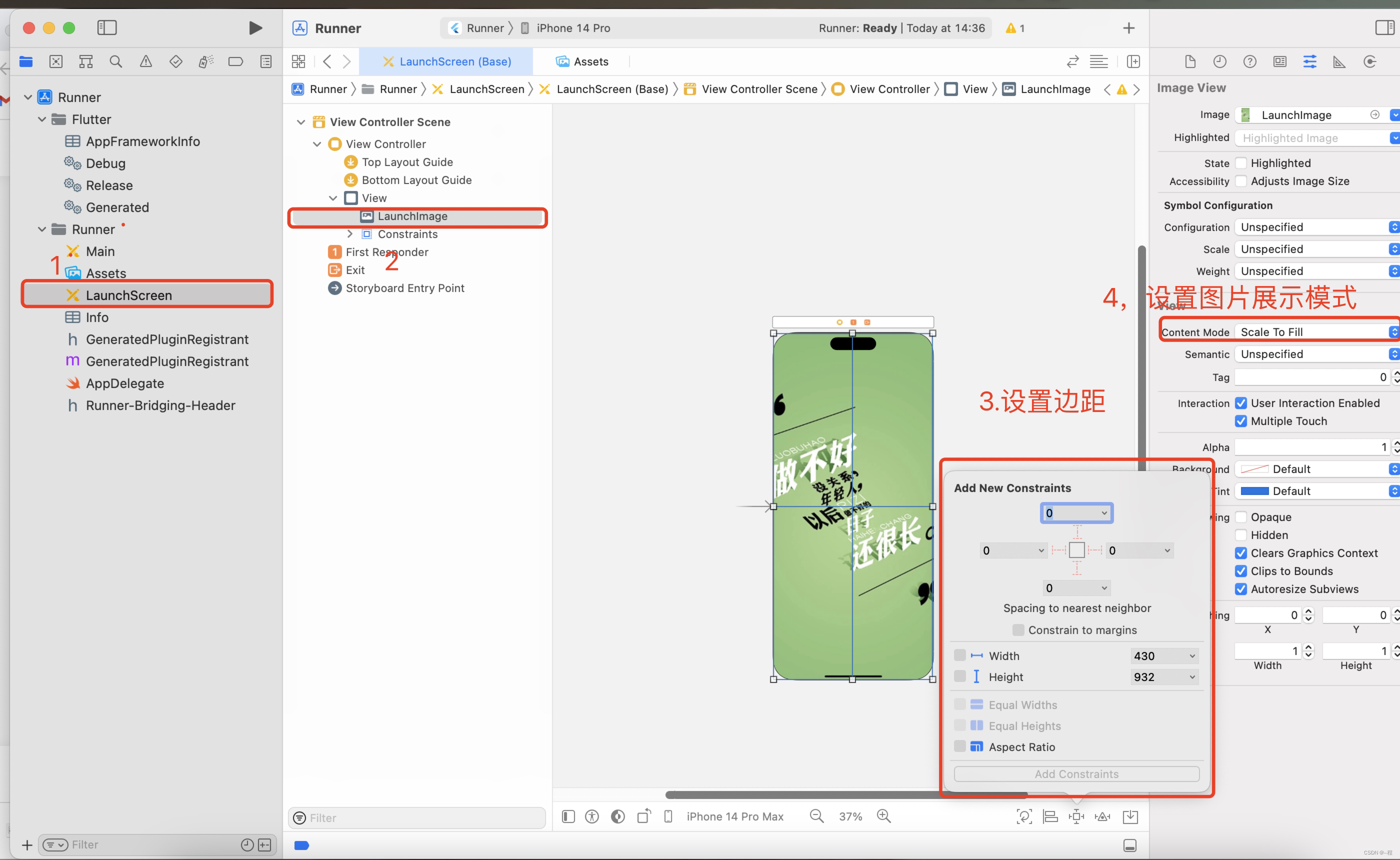Check Constrain to margins
This screenshot has width=1400, height=860.
coord(1018,629)
